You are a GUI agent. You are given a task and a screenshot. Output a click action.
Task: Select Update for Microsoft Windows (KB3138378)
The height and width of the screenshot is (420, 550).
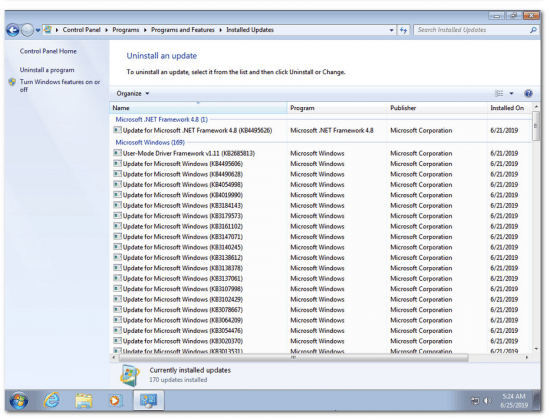pos(321,268)
